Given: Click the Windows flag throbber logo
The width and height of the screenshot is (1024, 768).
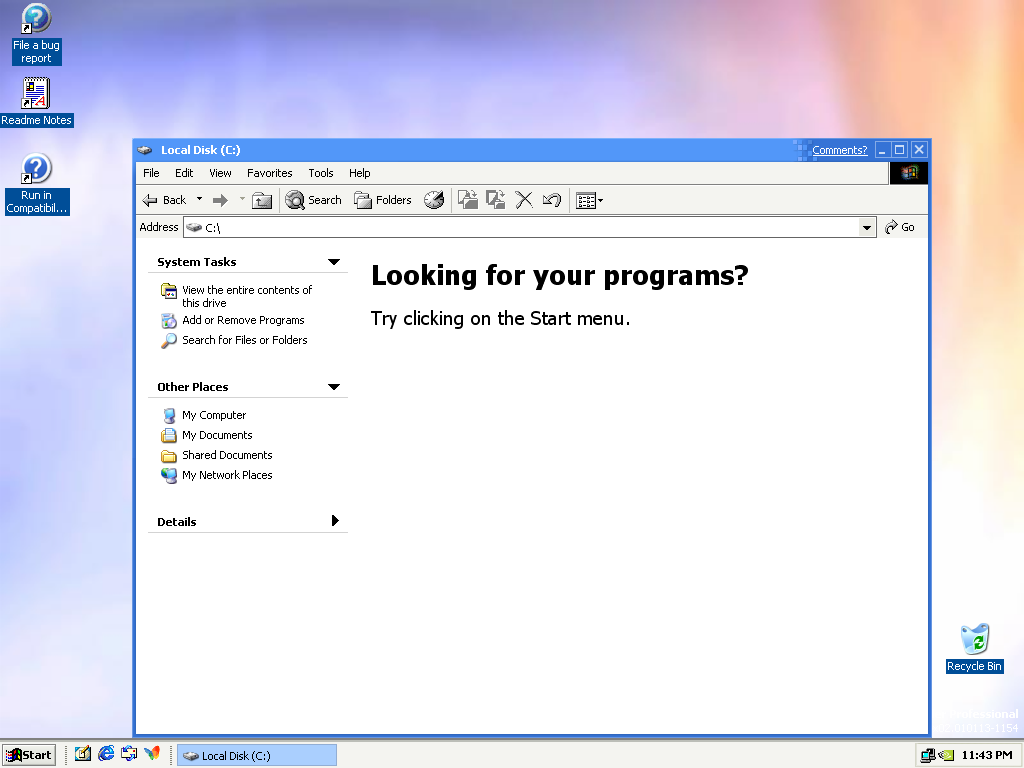Looking at the screenshot, I should tap(909, 173).
